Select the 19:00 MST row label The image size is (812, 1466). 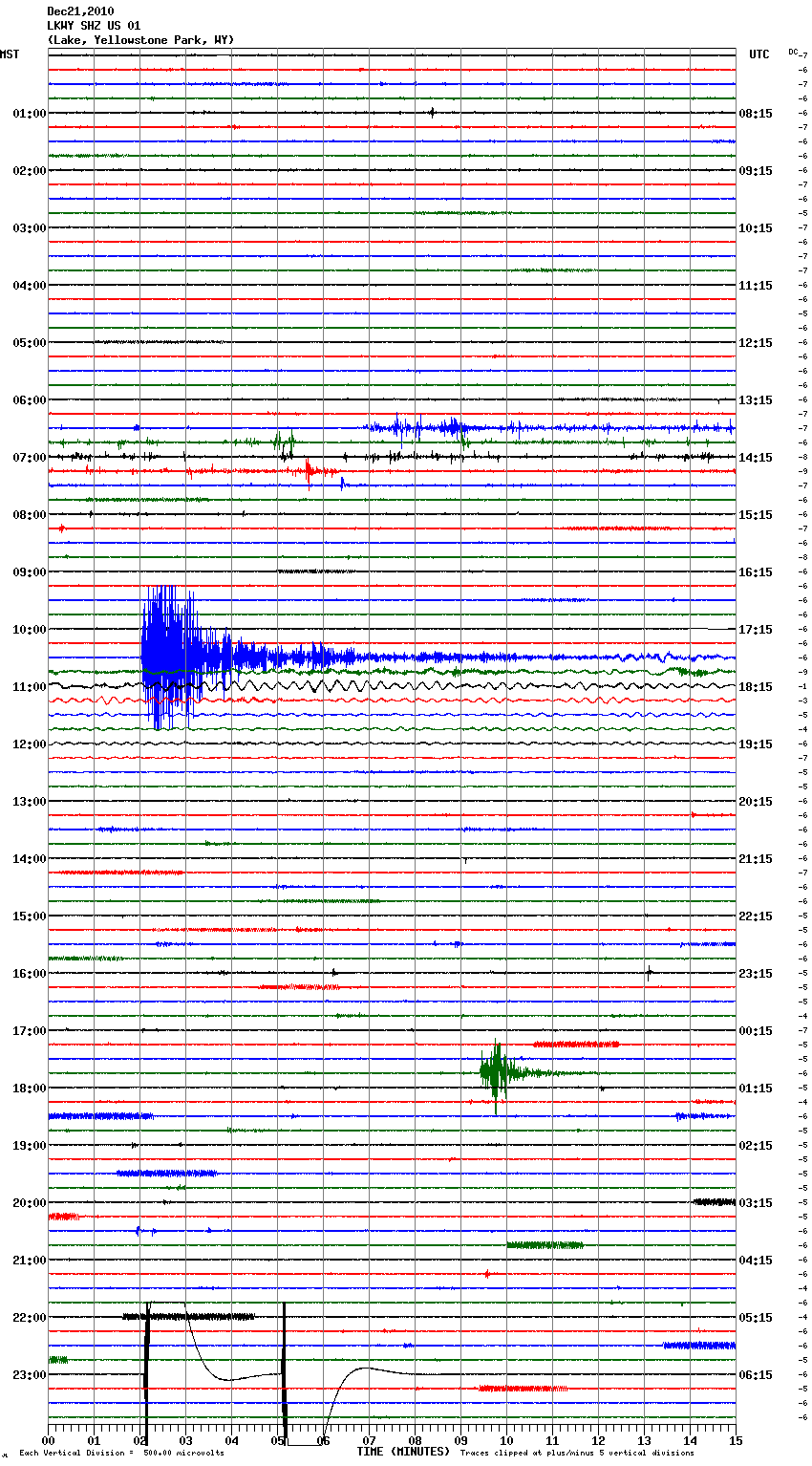point(29,1146)
